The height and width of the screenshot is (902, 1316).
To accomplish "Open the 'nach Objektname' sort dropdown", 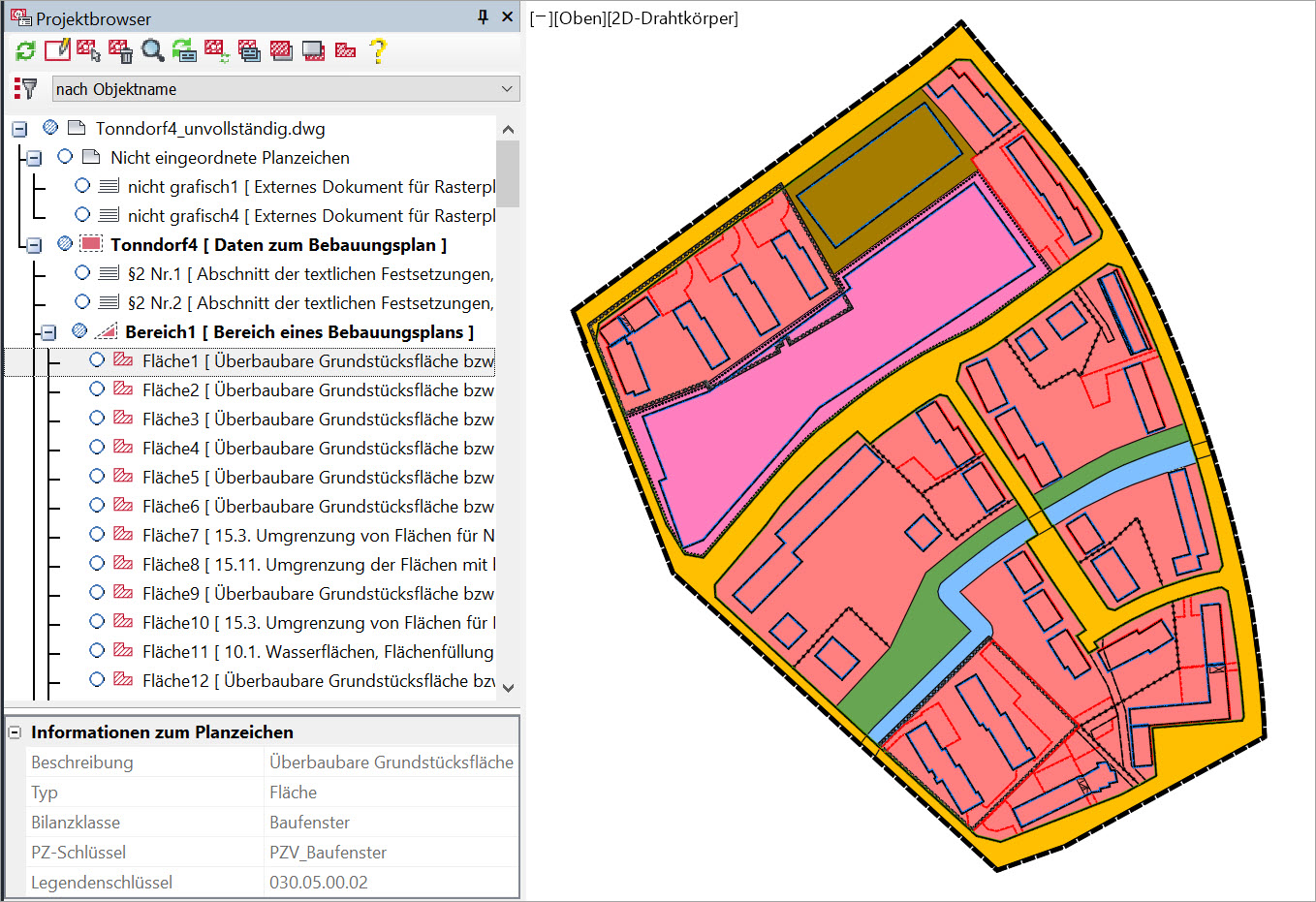I will (x=285, y=89).
